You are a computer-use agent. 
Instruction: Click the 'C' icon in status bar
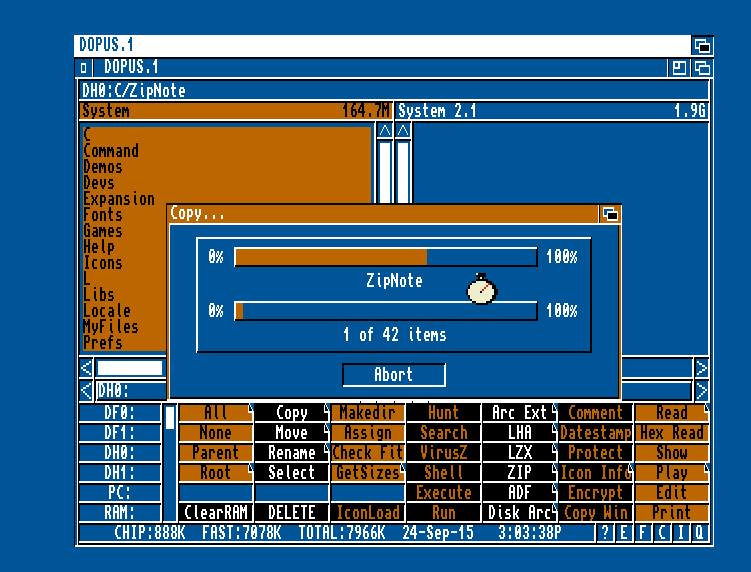[662, 533]
